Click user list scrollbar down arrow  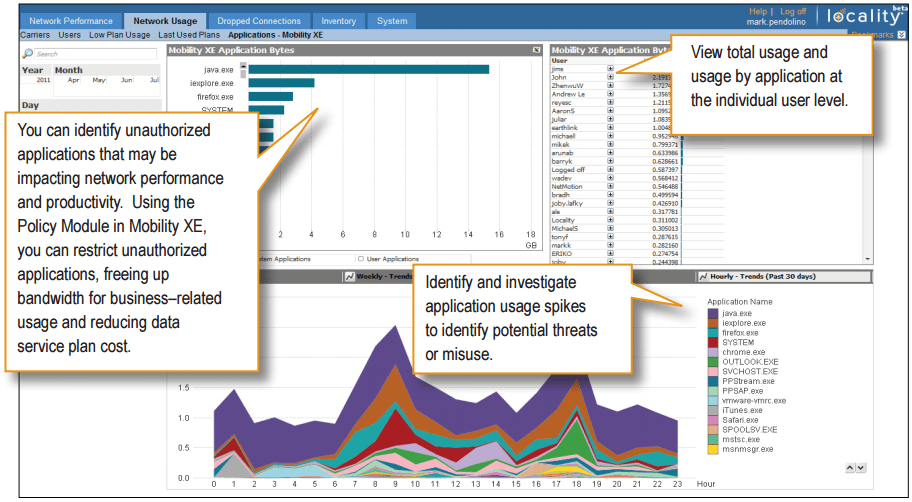point(868,259)
